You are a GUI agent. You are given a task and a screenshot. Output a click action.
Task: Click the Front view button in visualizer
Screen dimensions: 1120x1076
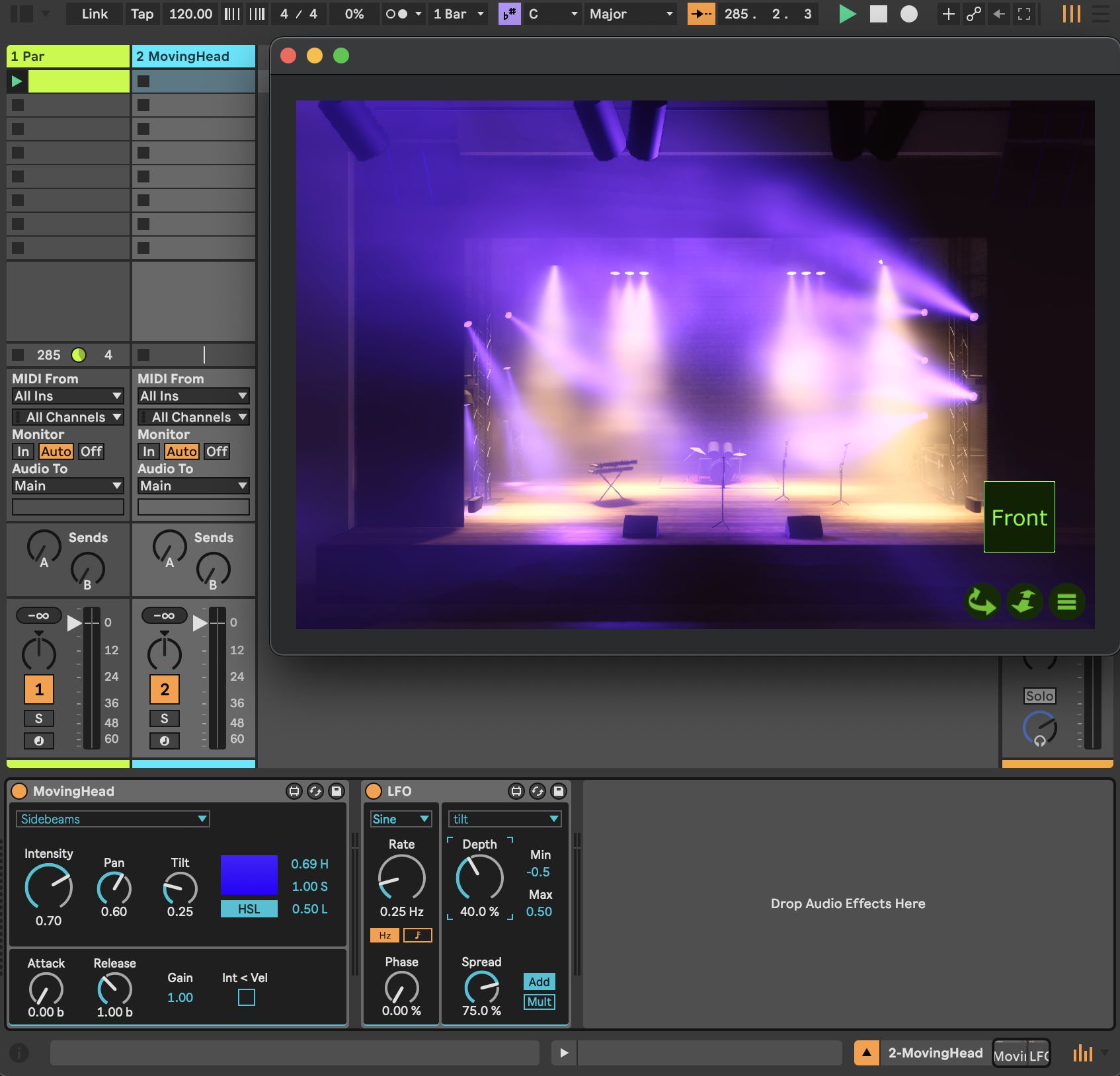(x=1020, y=517)
